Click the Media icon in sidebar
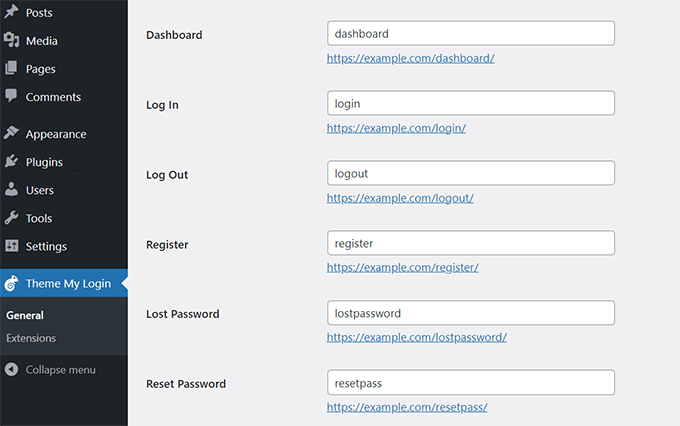The height and width of the screenshot is (426, 680). (x=12, y=40)
